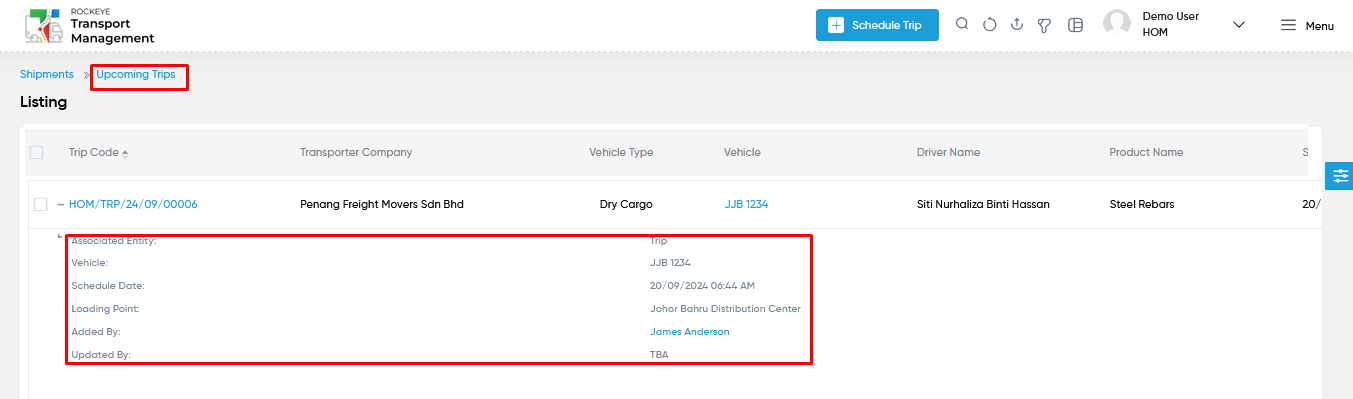Screen dimensions: 1353x399
Task: Go to Shipments breadcrumb
Action: [47, 75]
